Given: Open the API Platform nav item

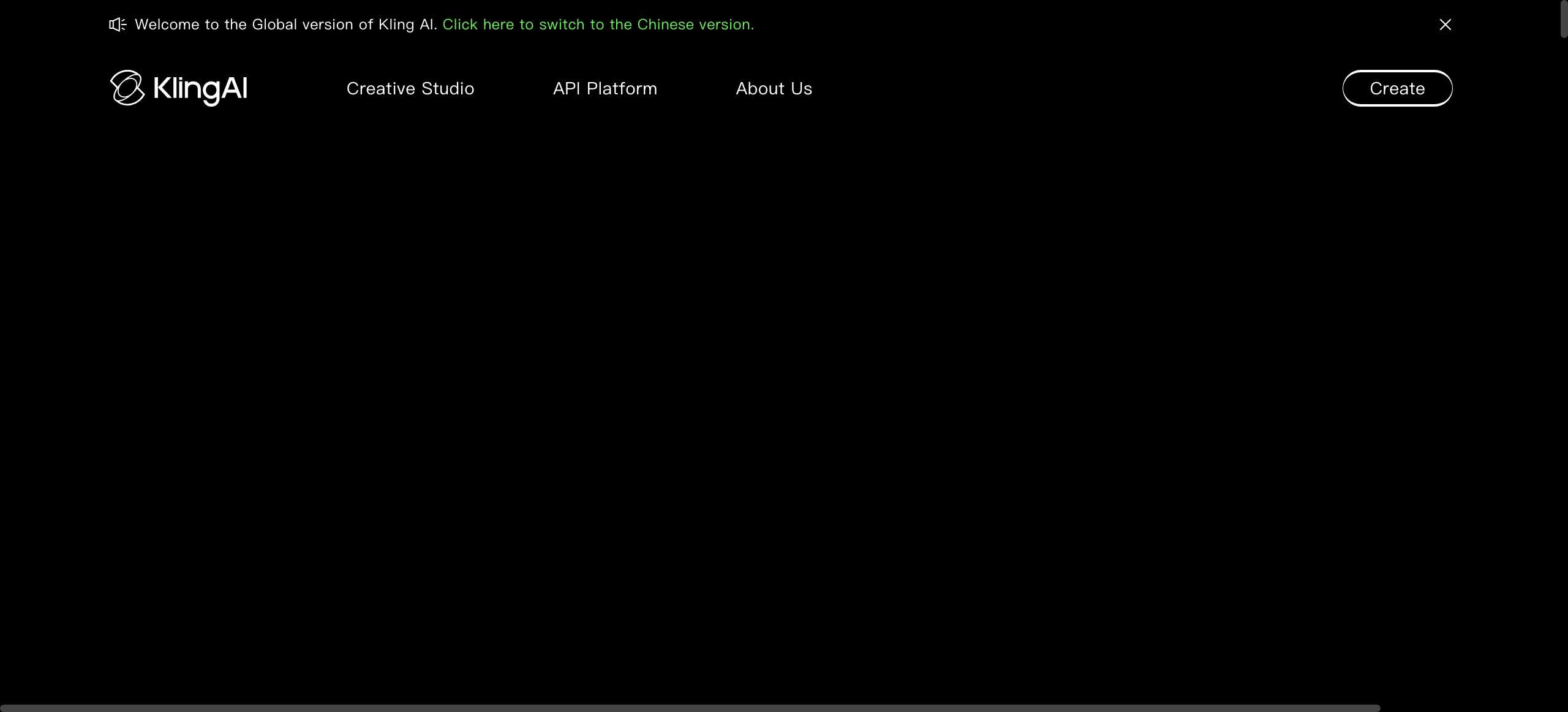Looking at the screenshot, I should [x=605, y=88].
